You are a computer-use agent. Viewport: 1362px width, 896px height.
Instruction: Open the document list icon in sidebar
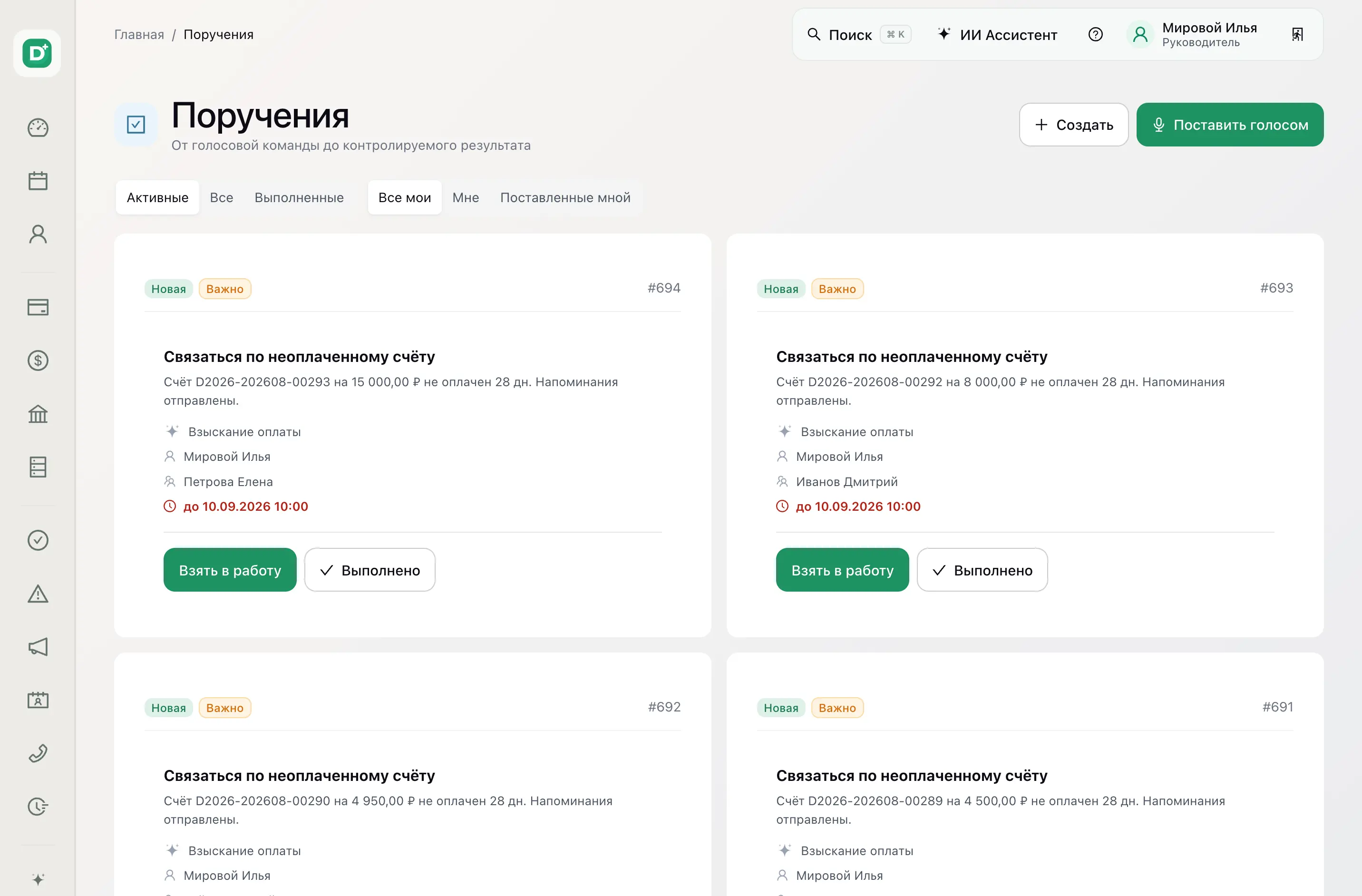coord(38,467)
